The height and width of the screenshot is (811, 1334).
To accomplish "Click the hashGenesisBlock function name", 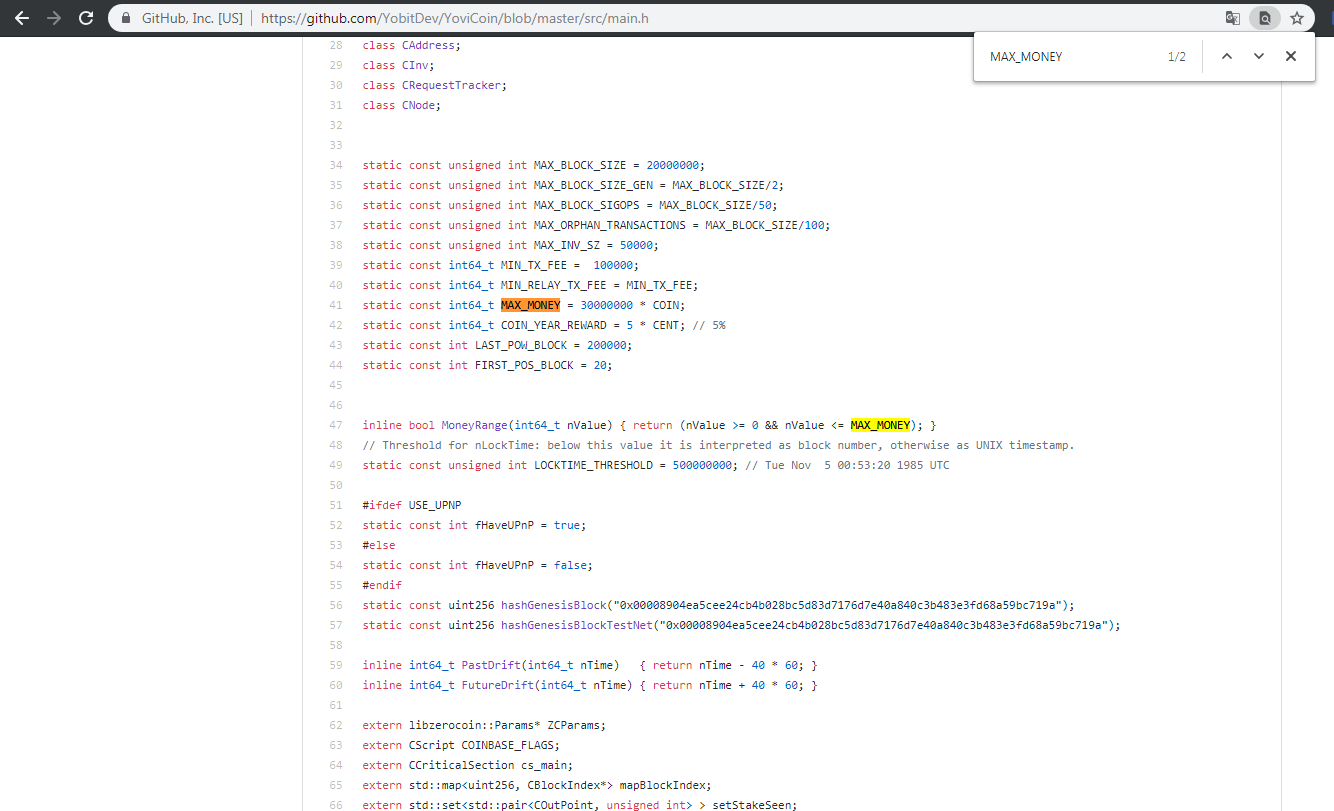I will click(554, 605).
